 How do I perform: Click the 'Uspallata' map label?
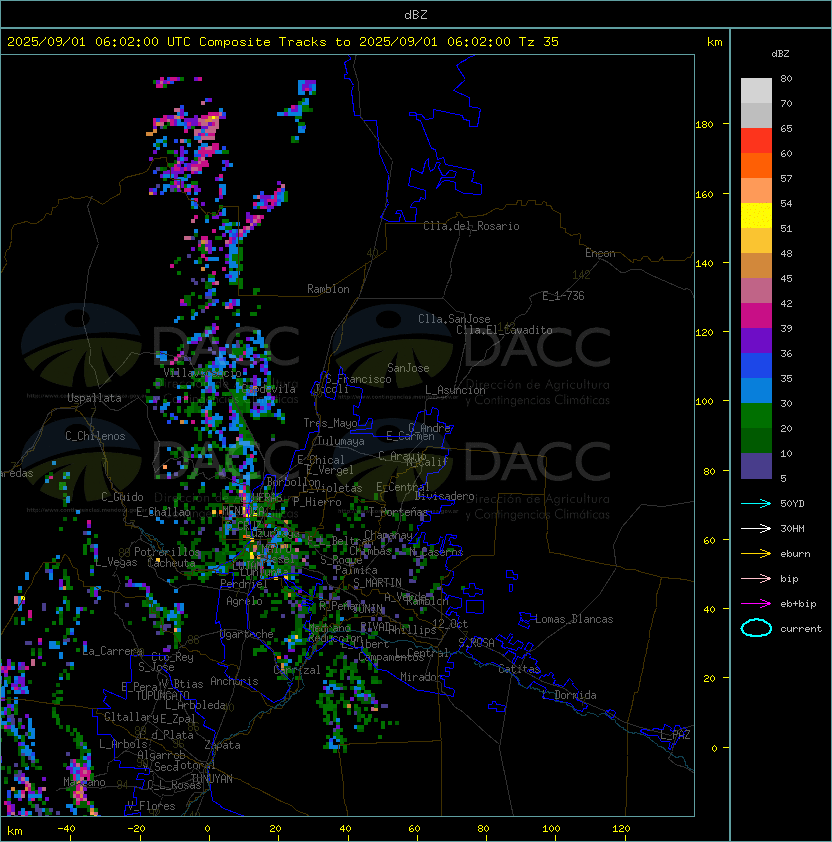(x=95, y=398)
